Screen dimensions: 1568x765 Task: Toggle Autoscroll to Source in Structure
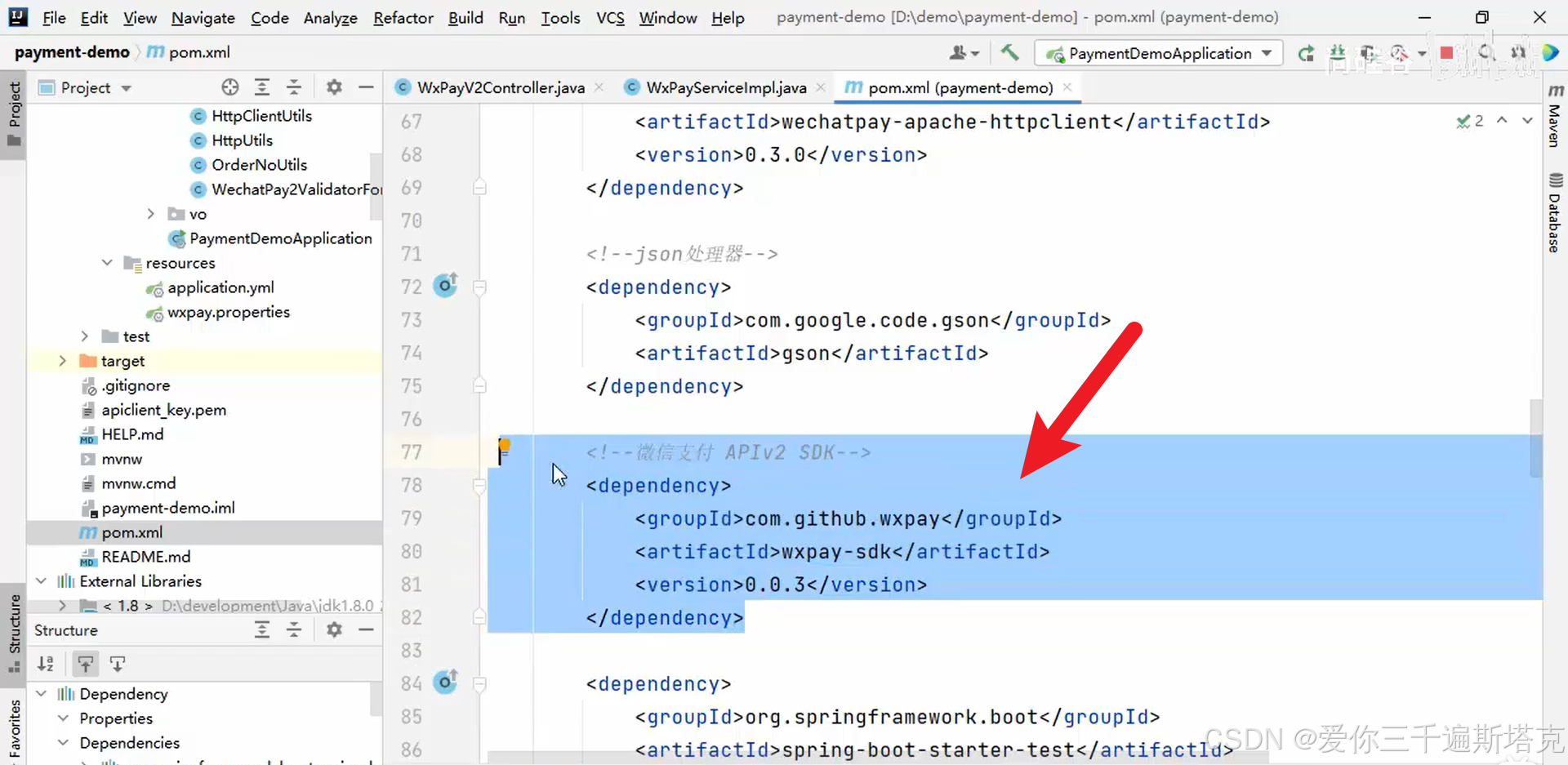click(86, 664)
